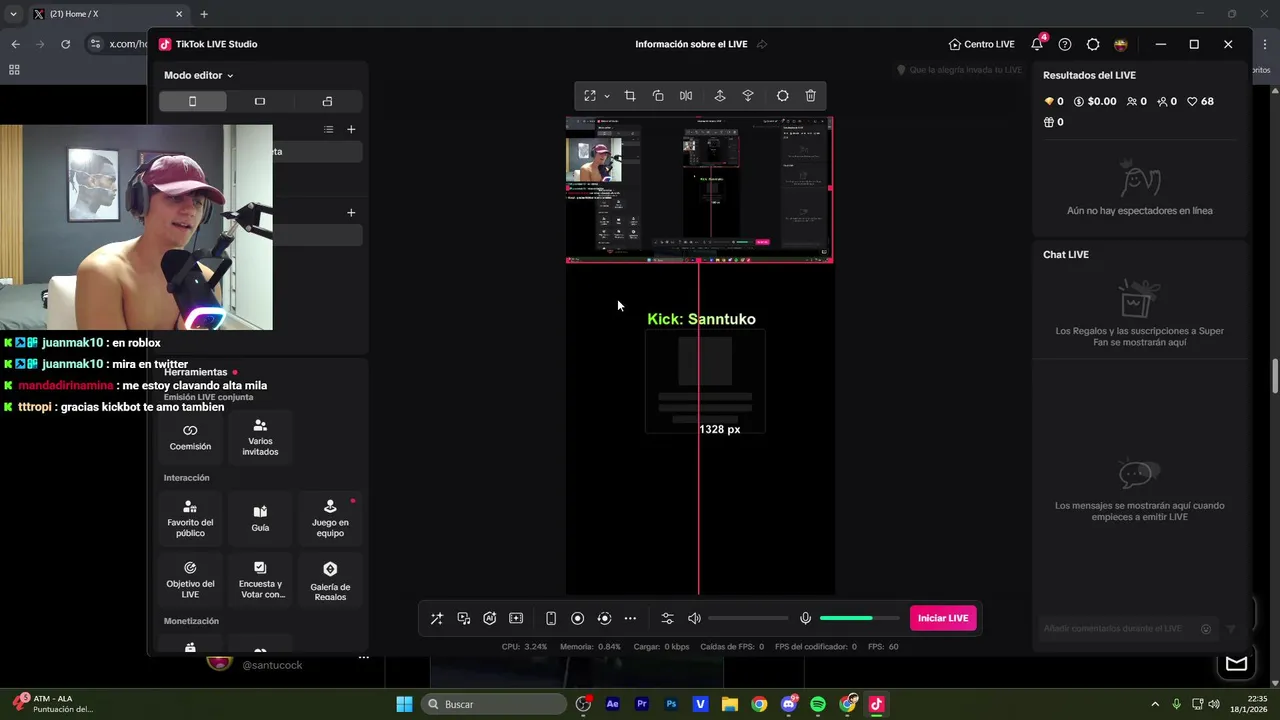The image size is (1280, 720).
Task: Open the Coemisión tool
Action: 190,437
